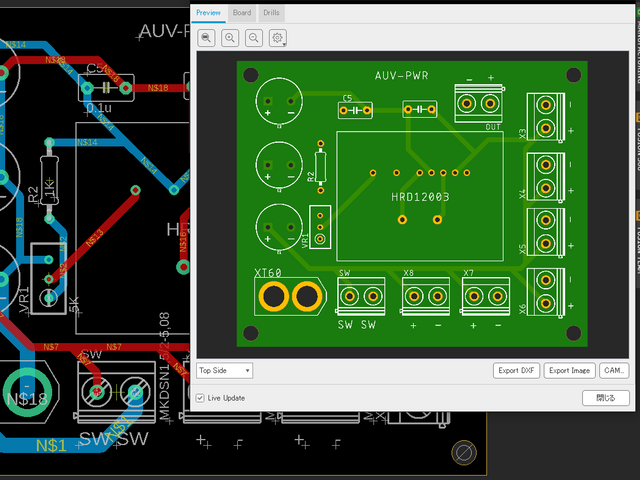The width and height of the screenshot is (640, 480).
Task: Click the X5 label in the preview
Action: (x=522, y=249)
